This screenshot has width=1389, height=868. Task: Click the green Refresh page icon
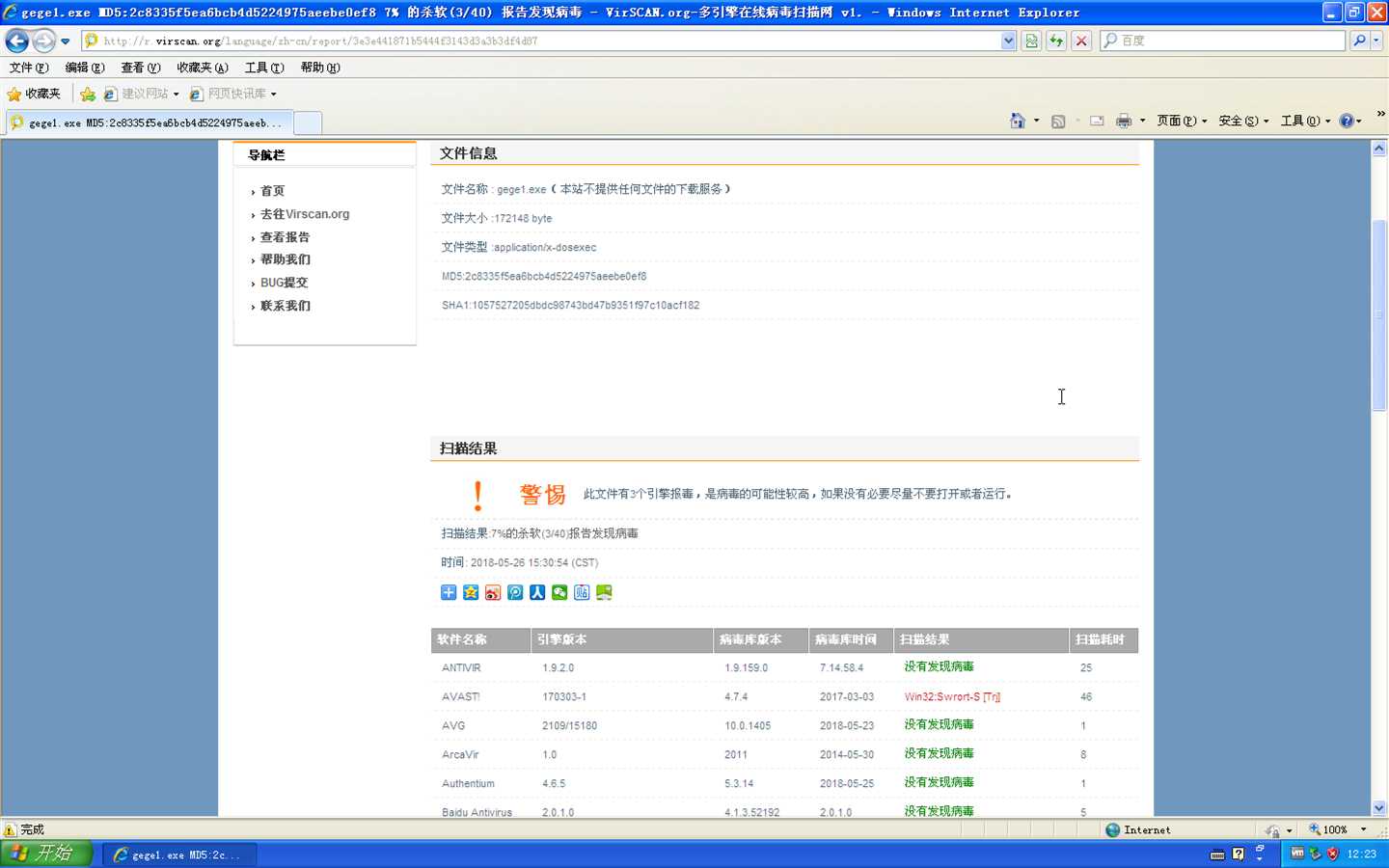click(1056, 41)
